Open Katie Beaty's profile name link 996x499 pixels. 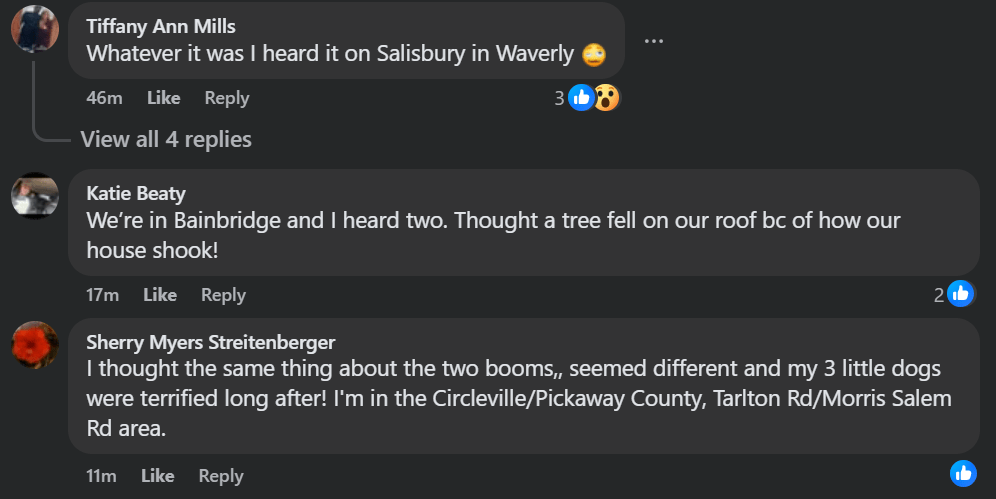[136, 193]
